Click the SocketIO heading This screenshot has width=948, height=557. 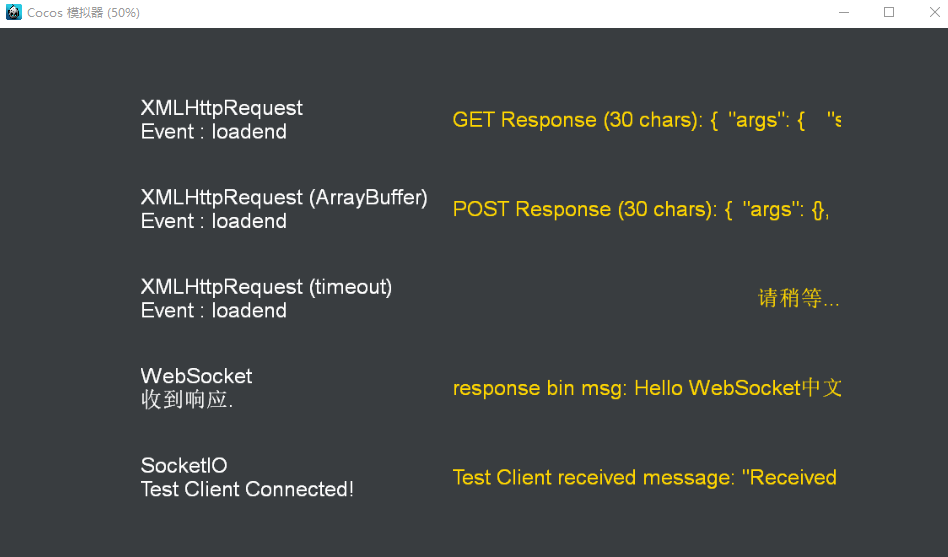pyautogui.click(x=184, y=465)
